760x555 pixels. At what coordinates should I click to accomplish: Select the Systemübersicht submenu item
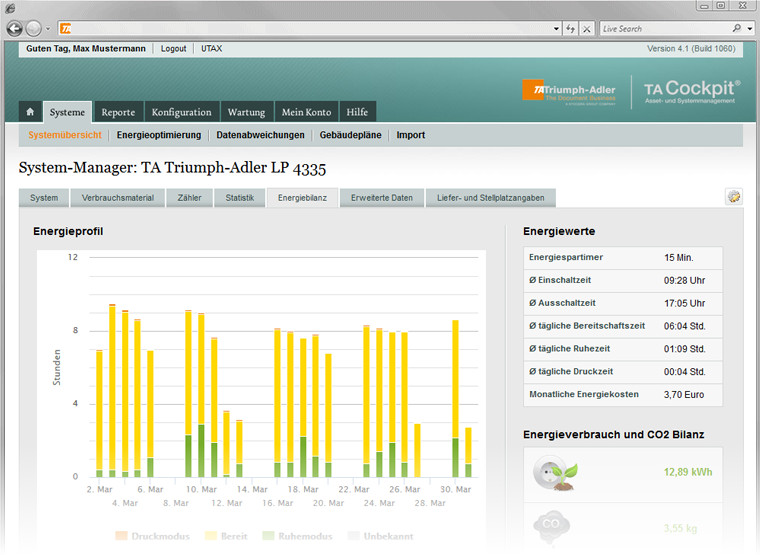(x=64, y=135)
